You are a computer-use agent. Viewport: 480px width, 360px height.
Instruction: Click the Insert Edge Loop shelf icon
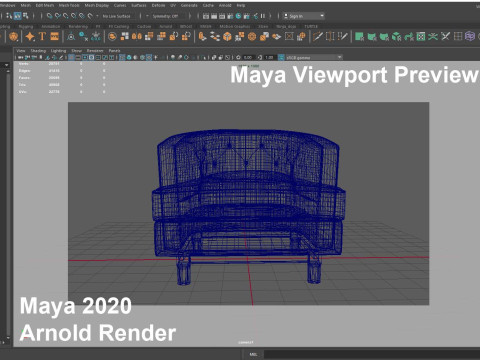(x=330, y=36)
